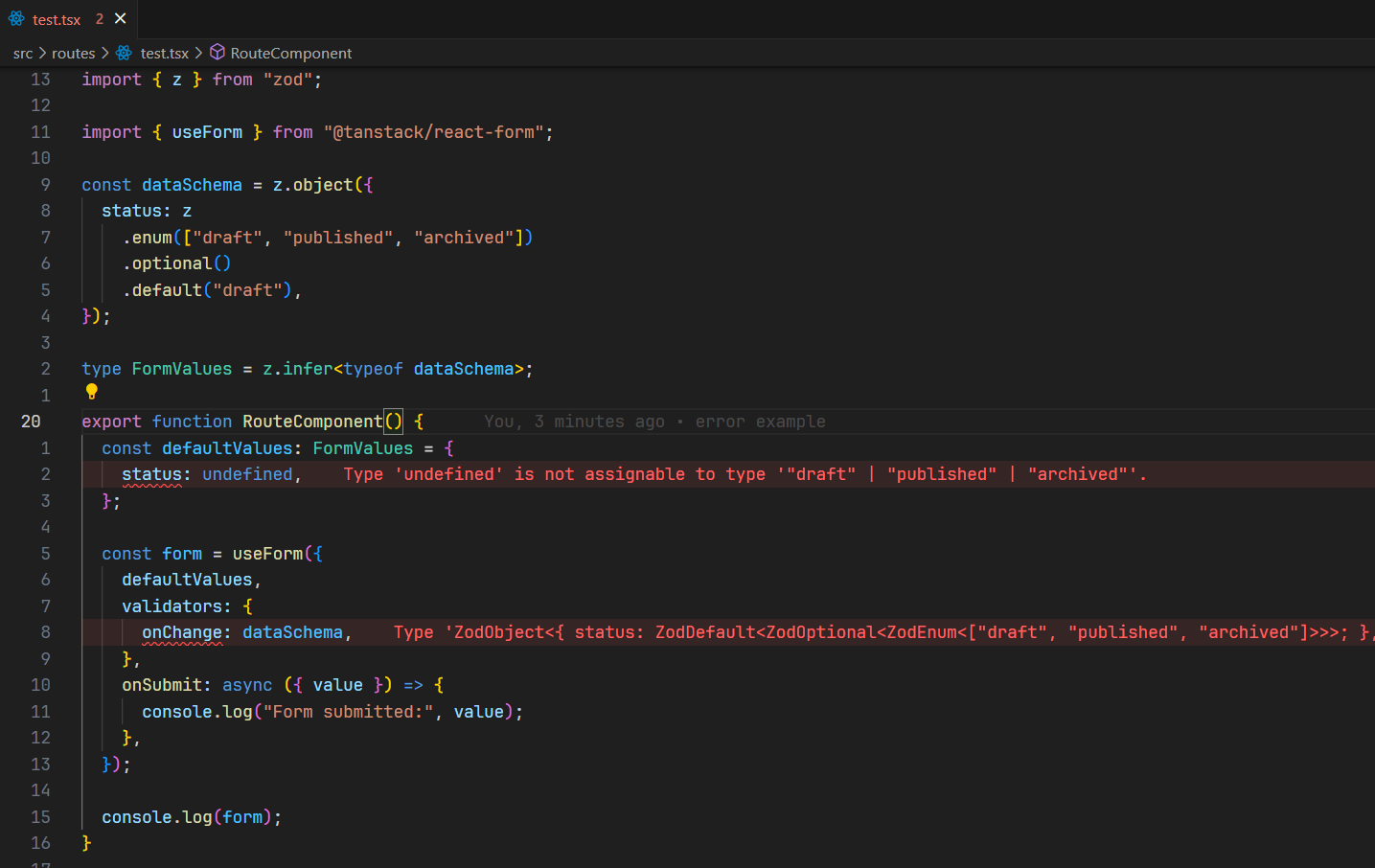Click the RouteComponent symbol cube icon
Viewport: 1375px width, 868px height.
click(218, 53)
